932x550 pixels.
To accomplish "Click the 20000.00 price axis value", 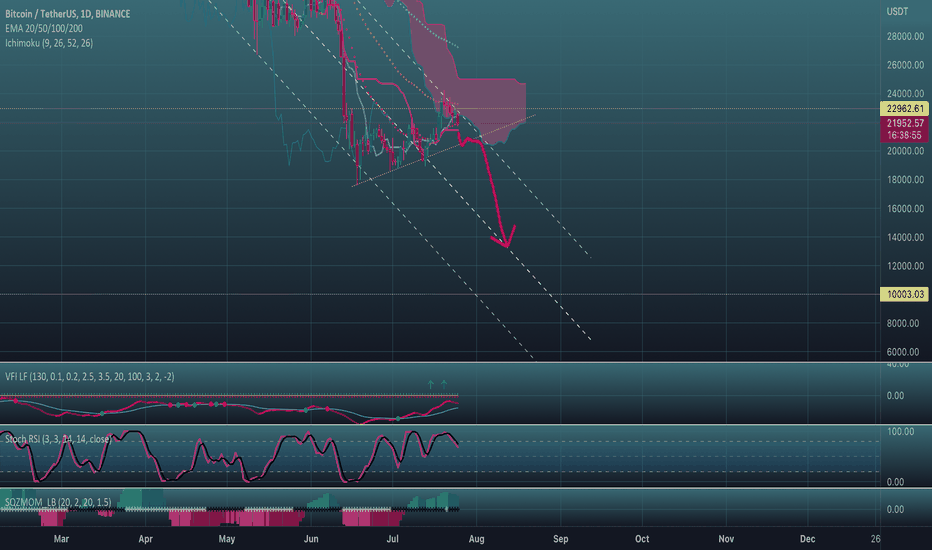I will (905, 151).
